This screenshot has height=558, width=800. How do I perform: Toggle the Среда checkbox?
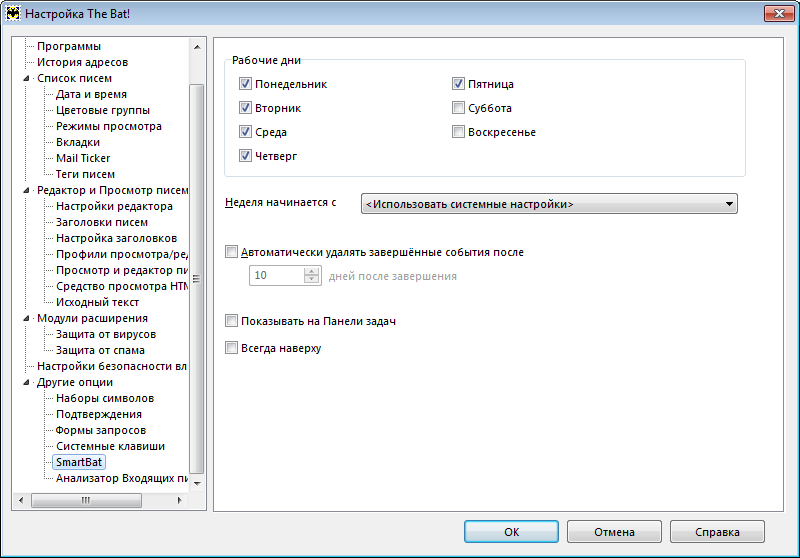(x=245, y=132)
